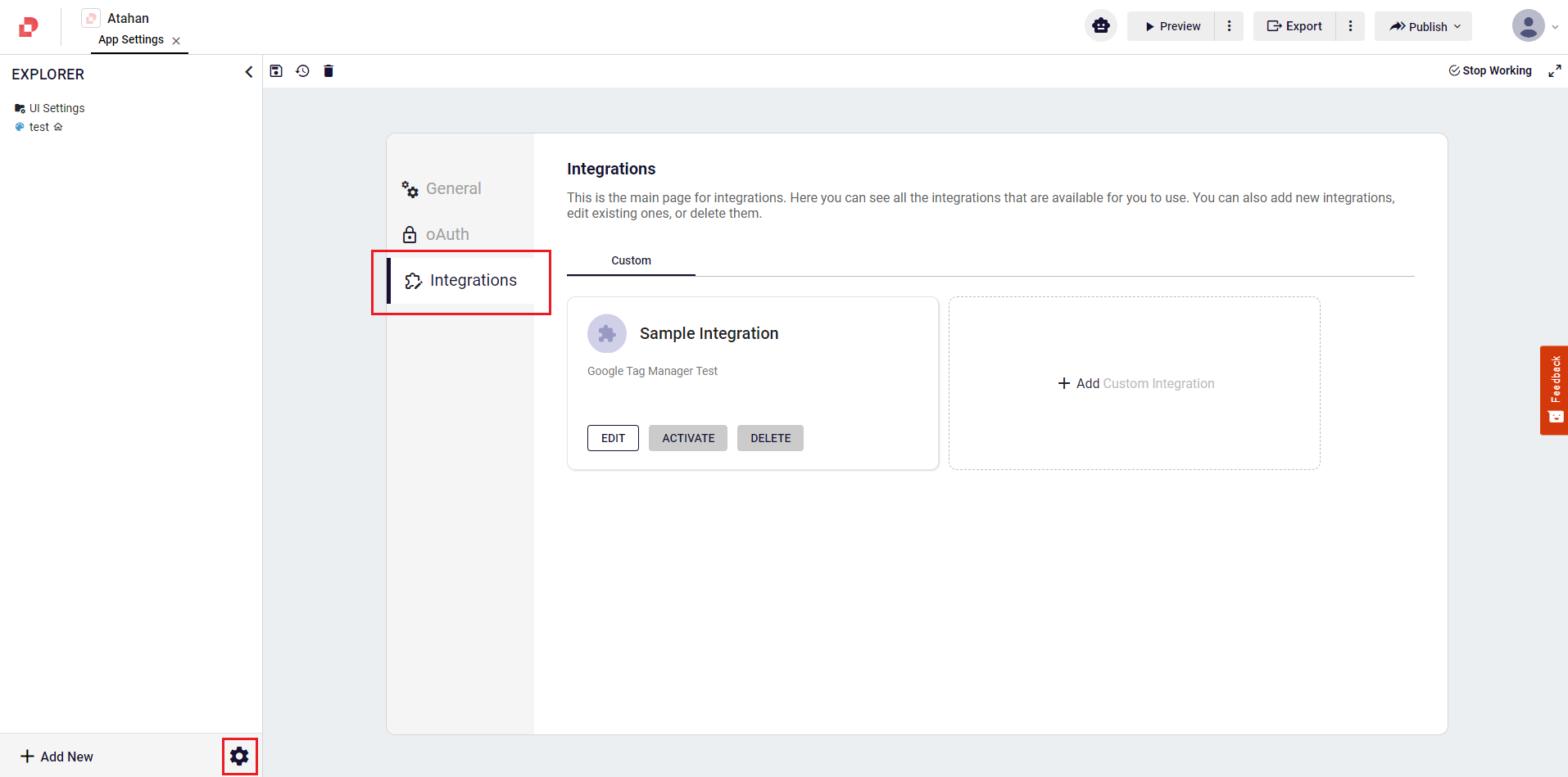Open app settings gear icon
1568x777 pixels.
point(239,756)
